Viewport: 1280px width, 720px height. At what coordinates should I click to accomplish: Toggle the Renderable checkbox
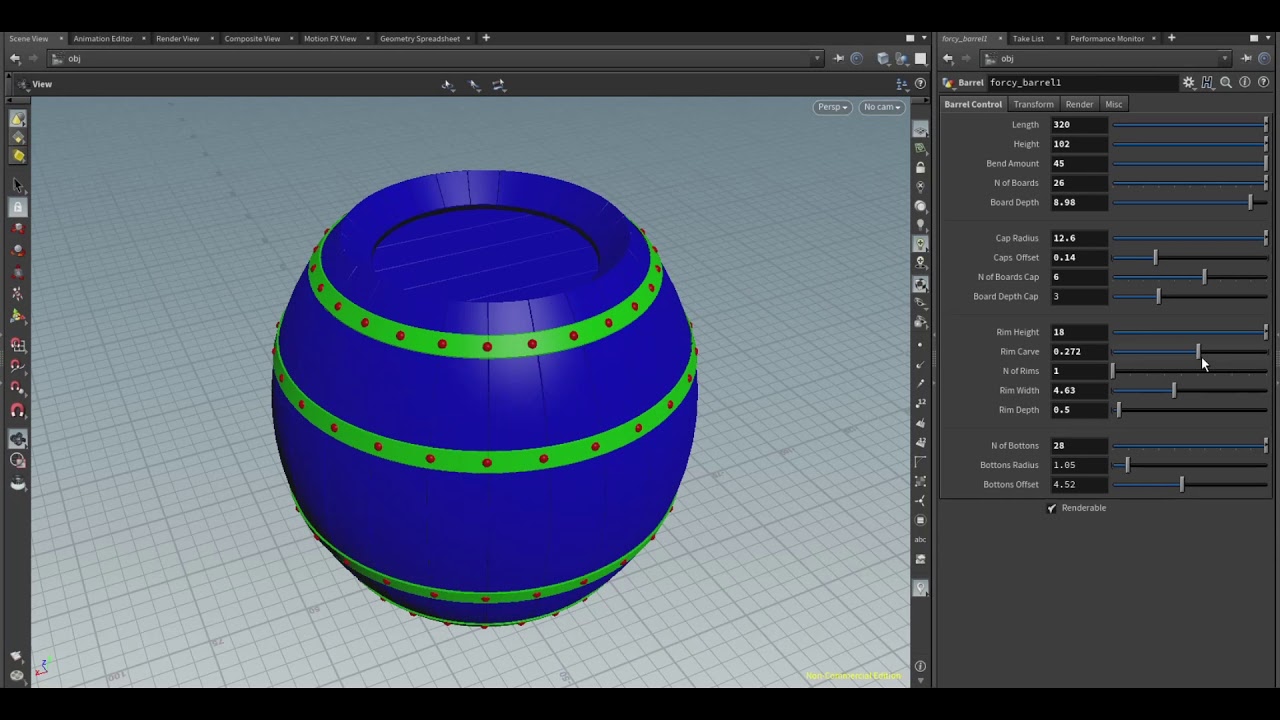pos(1052,508)
